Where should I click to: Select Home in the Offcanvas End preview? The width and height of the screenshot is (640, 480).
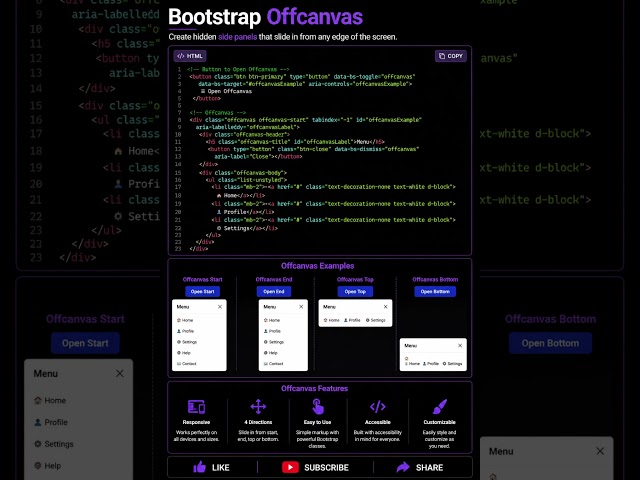click(x=272, y=320)
